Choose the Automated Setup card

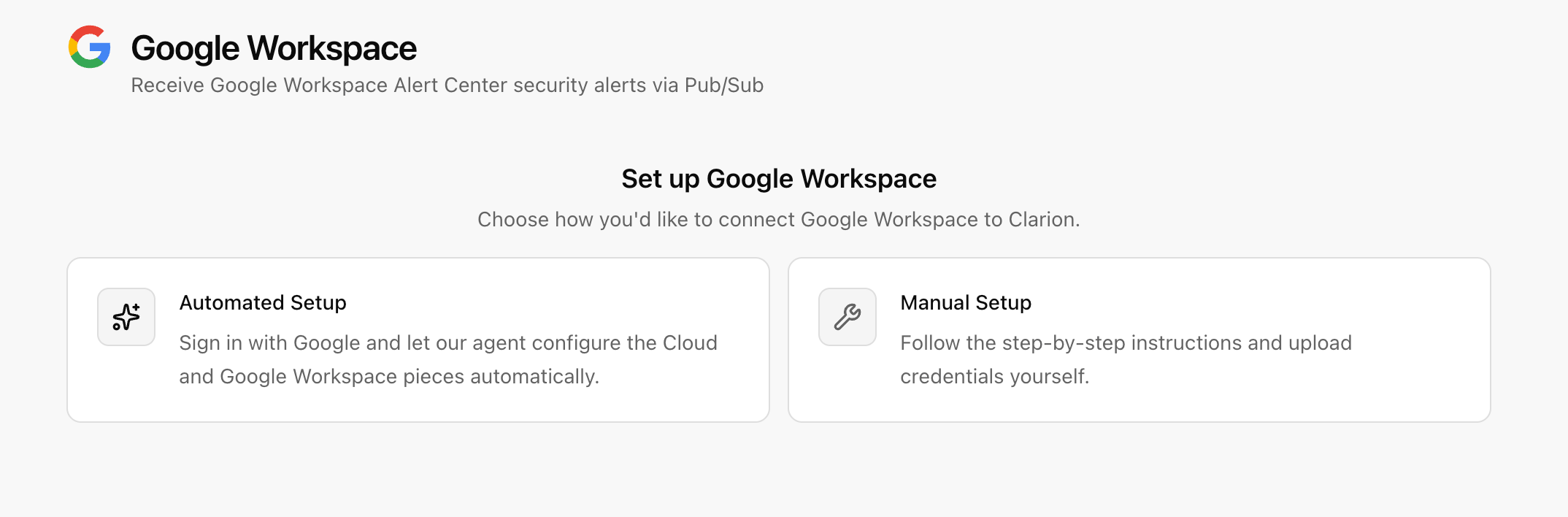pyautogui.click(x=418, y=340)
